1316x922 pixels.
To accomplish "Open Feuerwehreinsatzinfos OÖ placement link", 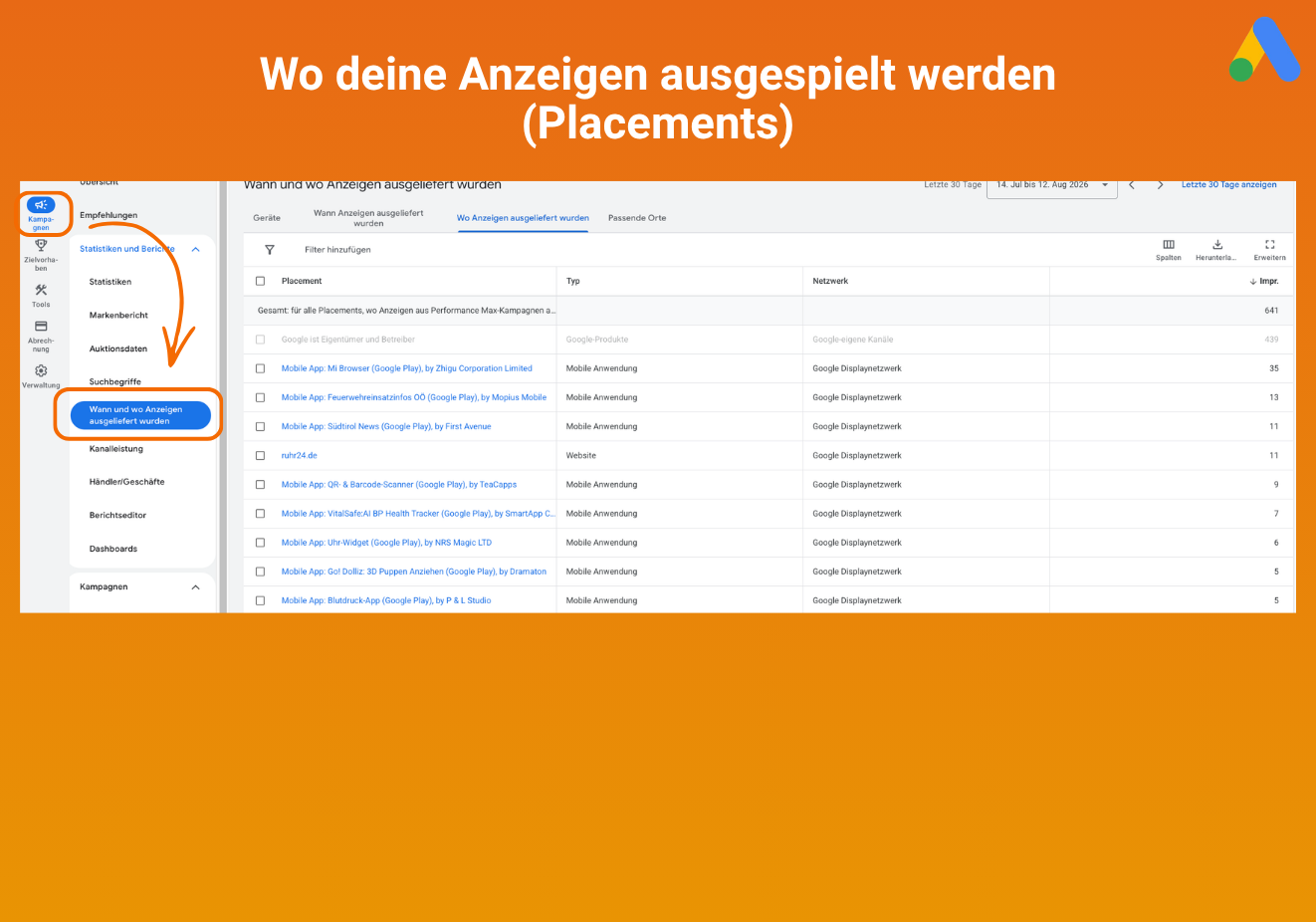I will (413, 397).
